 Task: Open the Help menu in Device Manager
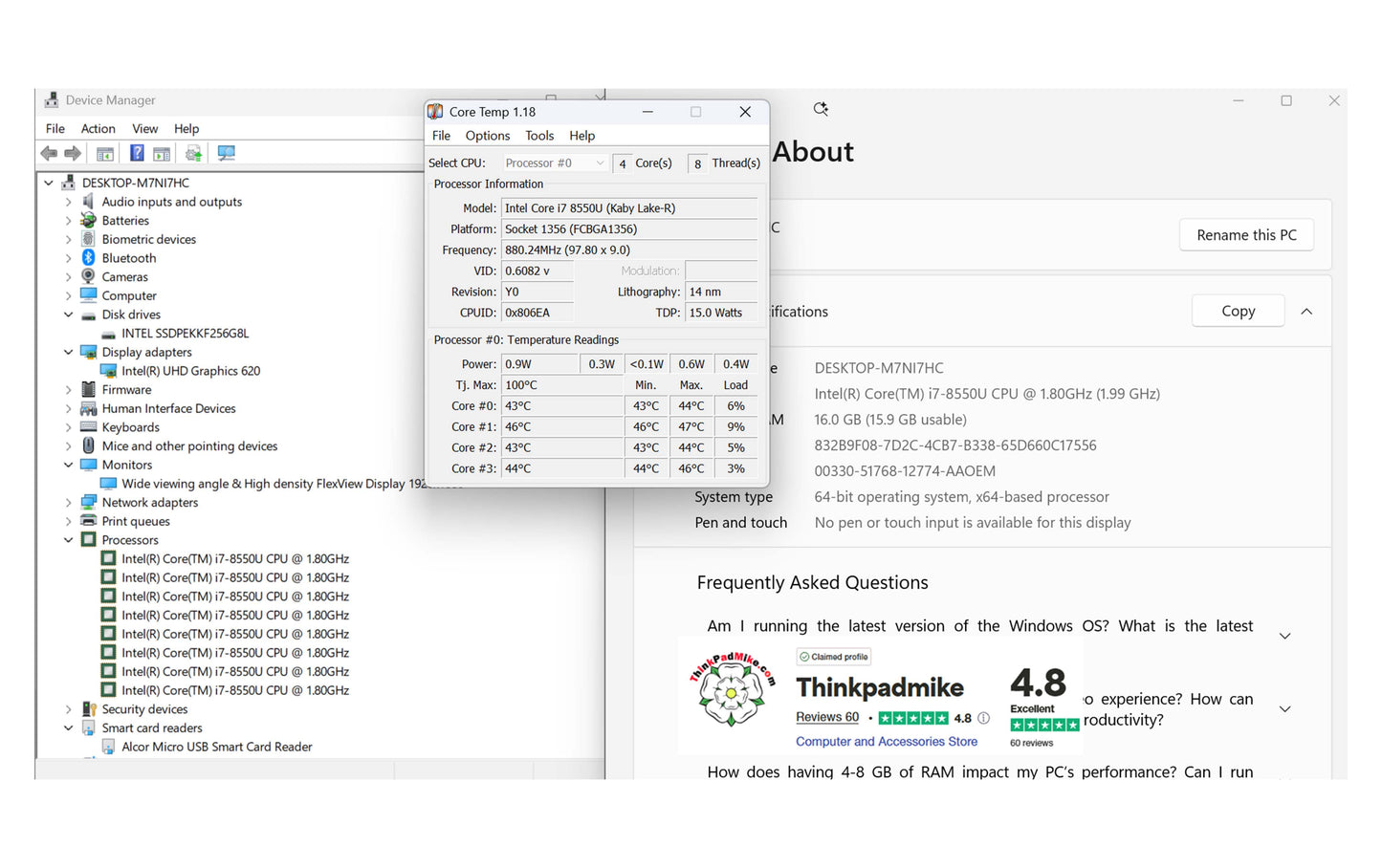(186, 128)
